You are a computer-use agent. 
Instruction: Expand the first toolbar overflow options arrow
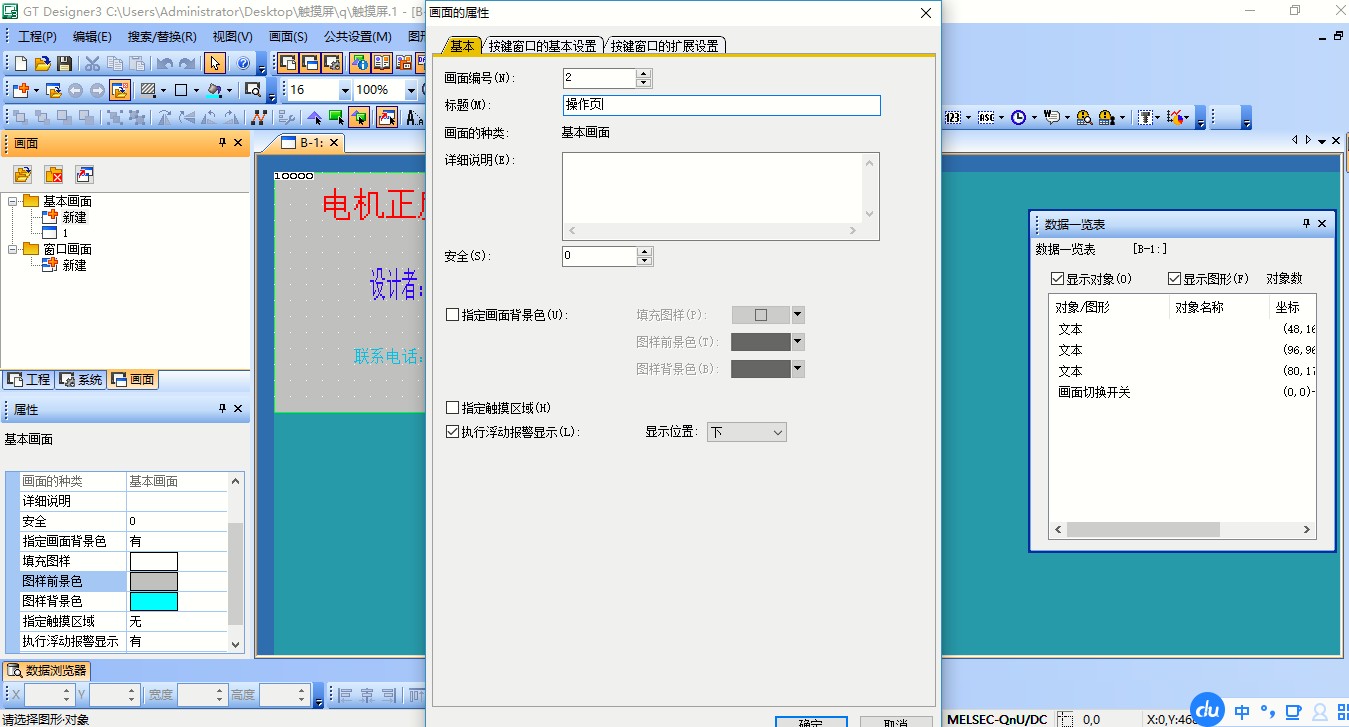262,65
